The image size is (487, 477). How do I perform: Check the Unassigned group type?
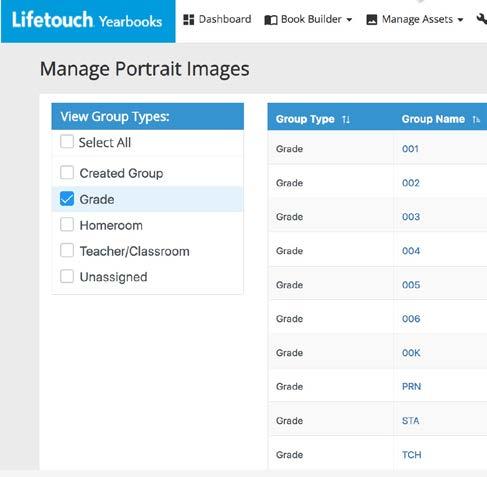pyautogui.click(x=67, y=276)
